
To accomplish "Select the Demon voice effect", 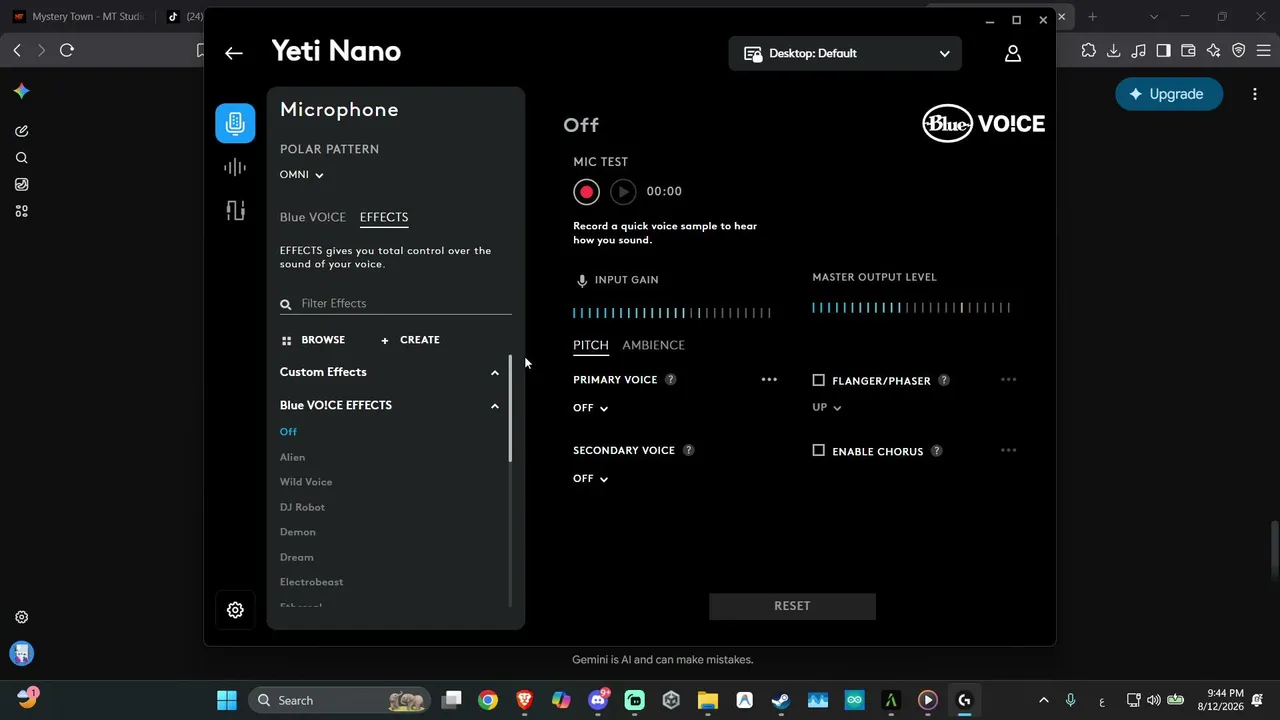I will tap(298, 532).
